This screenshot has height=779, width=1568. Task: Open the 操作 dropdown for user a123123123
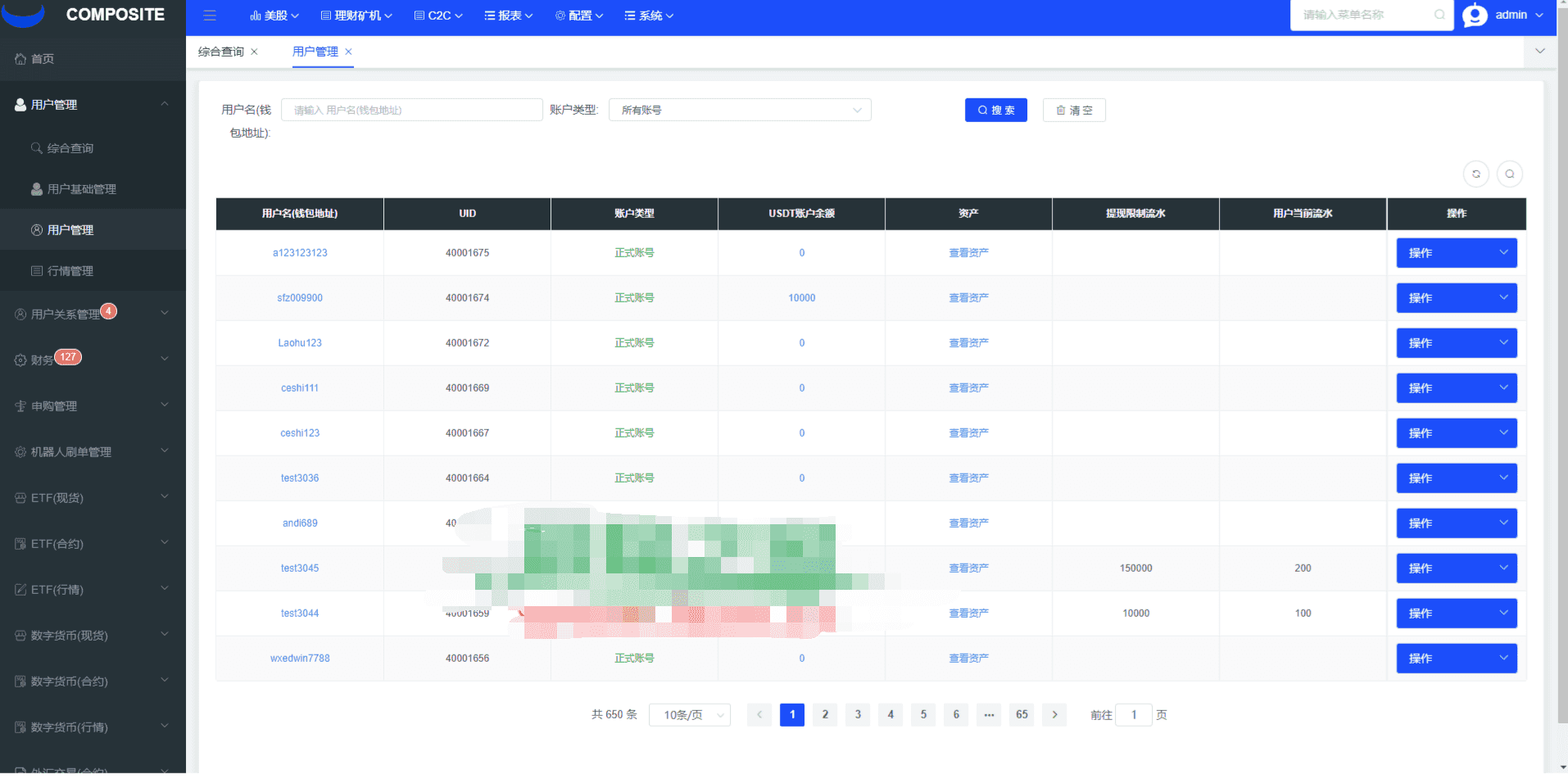point(1456,253)
